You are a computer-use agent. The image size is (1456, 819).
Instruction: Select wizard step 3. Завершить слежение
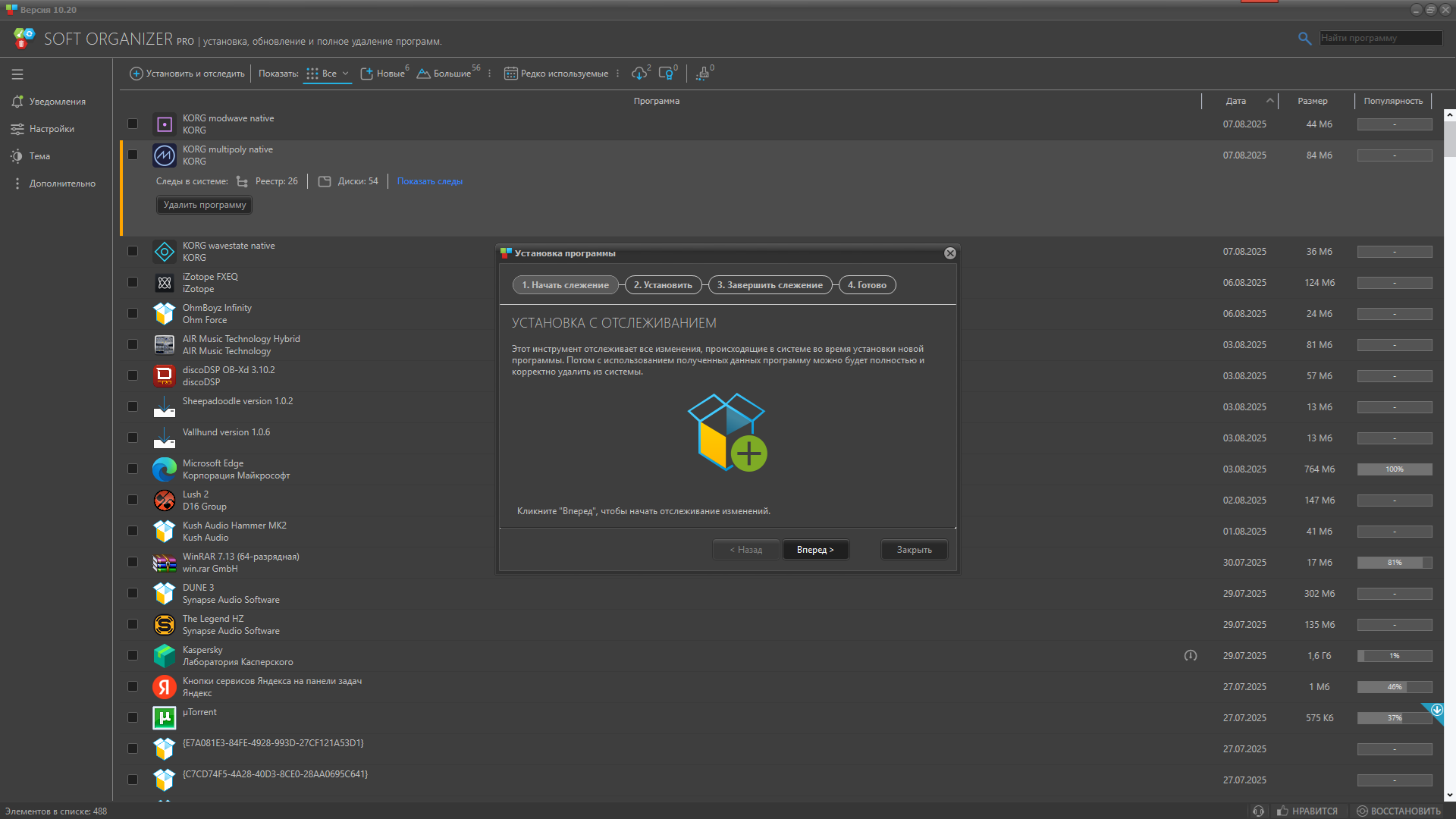[770, 285]
